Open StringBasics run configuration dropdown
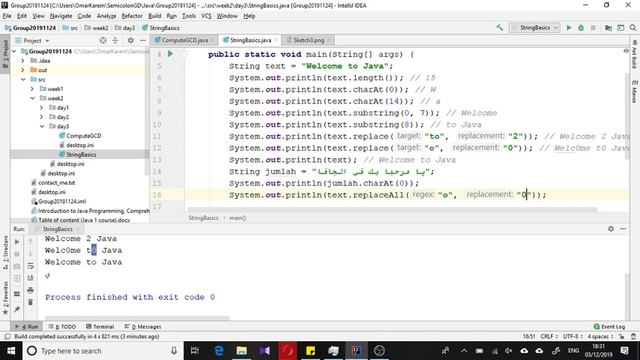This screenshot has width=640, height=360. tap(535, 28)
